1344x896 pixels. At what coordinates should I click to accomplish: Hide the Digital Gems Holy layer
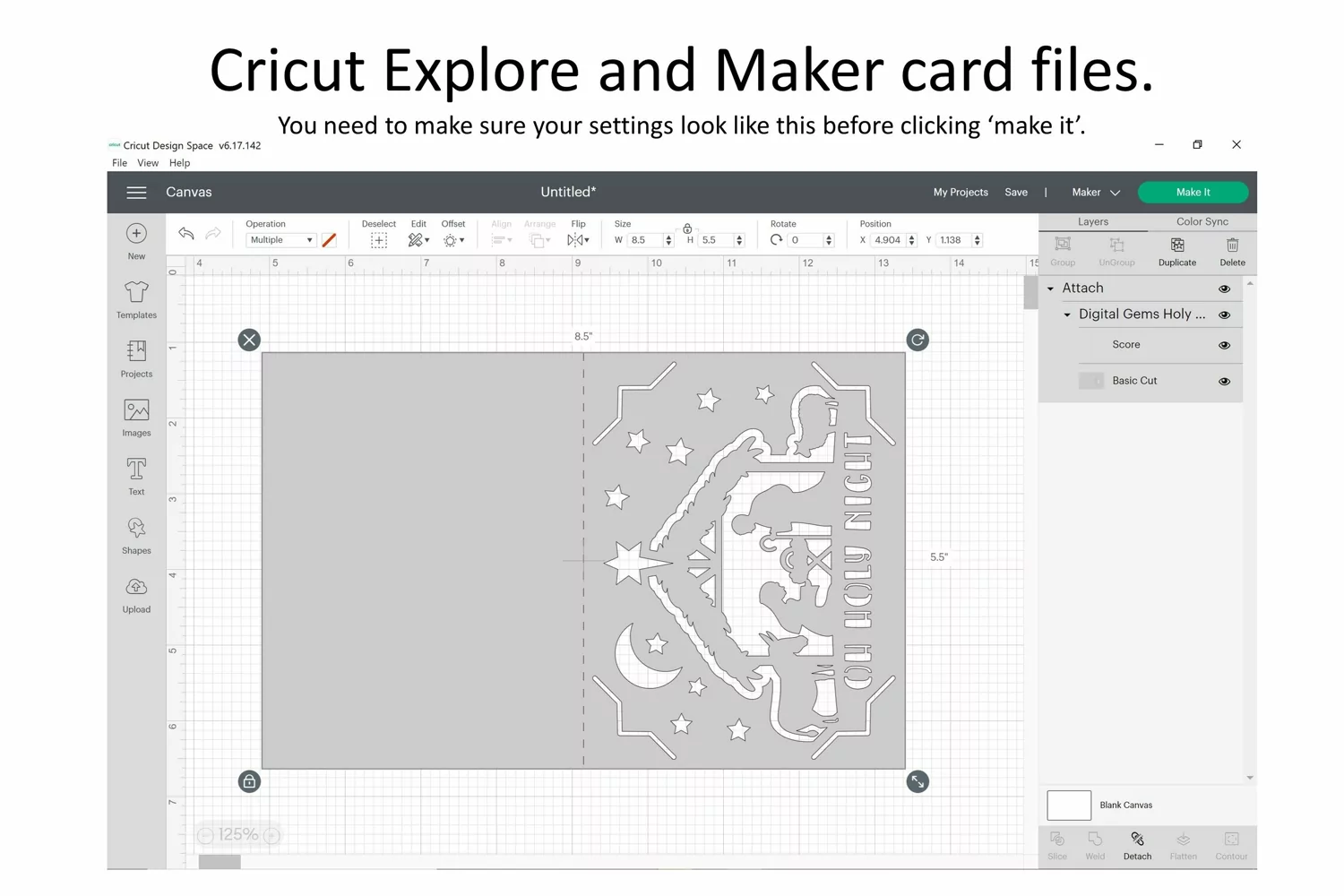[1224, 314]
